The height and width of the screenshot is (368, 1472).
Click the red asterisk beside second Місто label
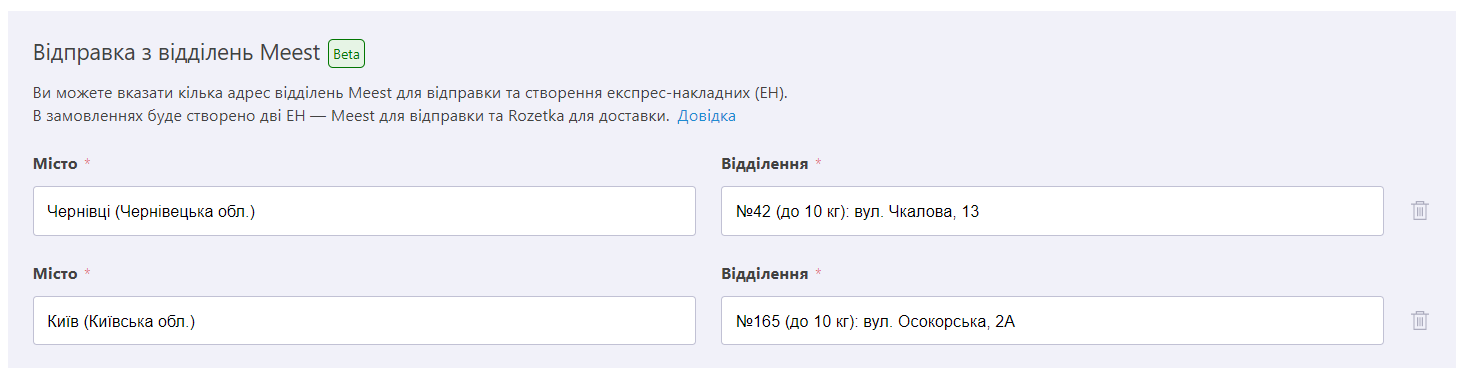tap(88, 272)
